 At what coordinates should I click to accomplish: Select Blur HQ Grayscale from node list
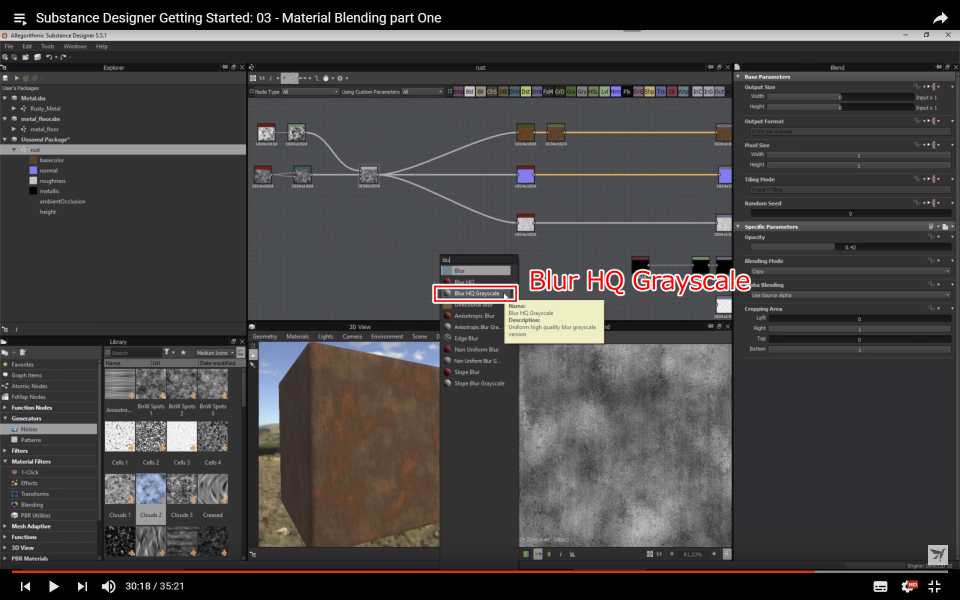(476, 293)
